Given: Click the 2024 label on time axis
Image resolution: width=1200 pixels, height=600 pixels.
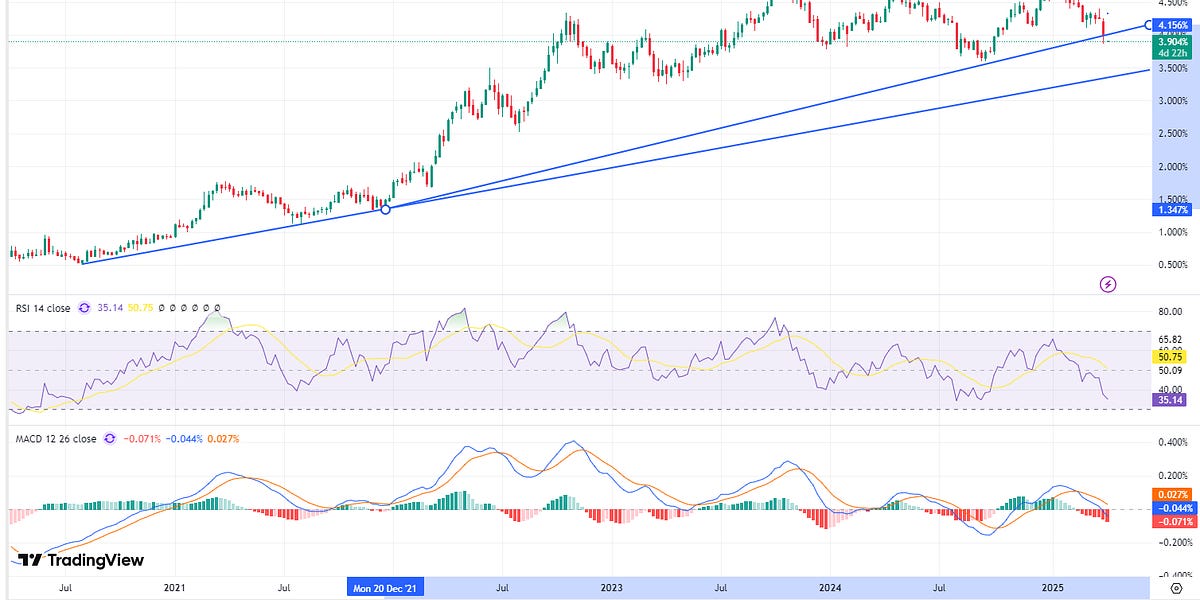Looking at the screenshot, I should (830, 588).
